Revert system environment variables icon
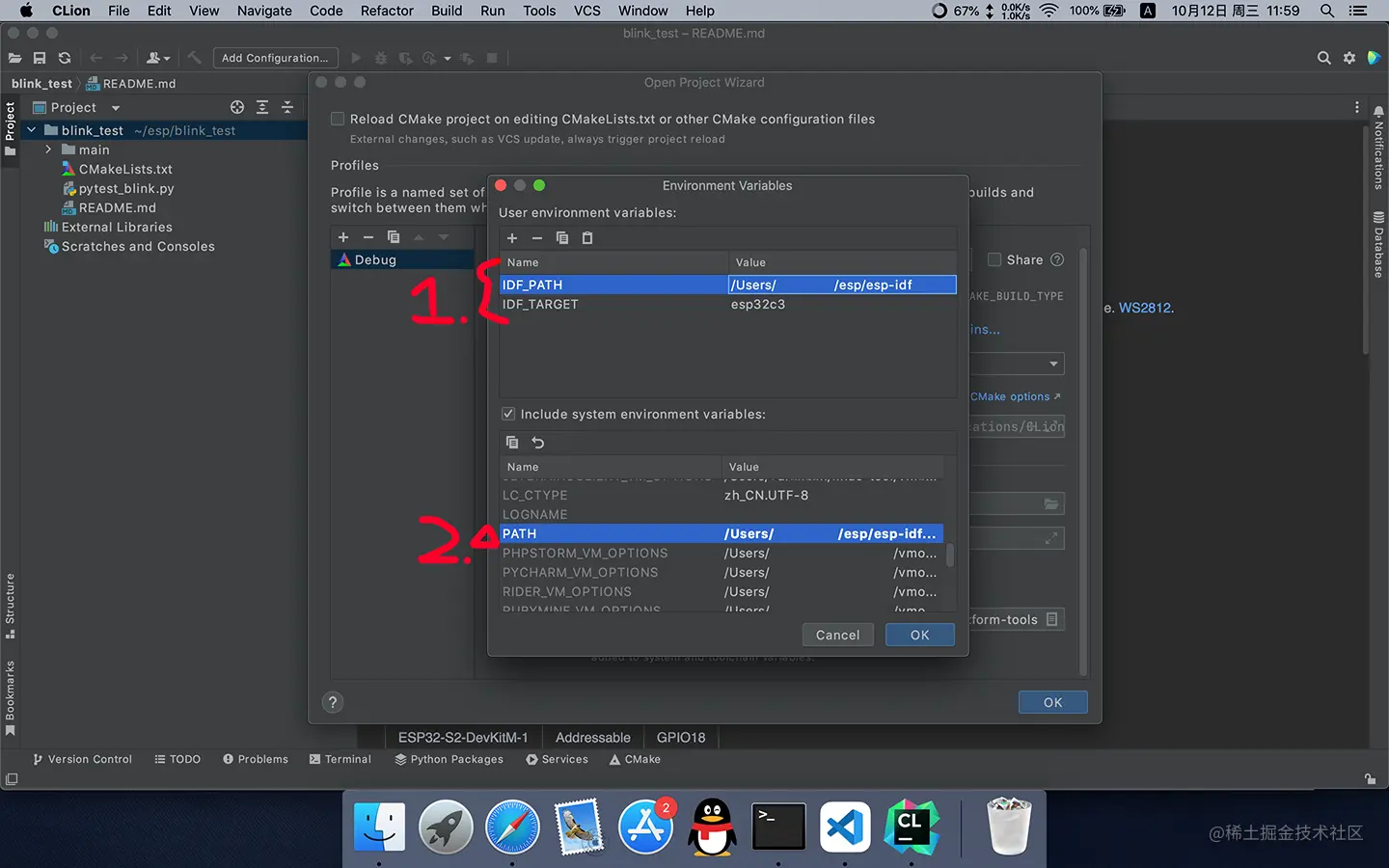Screen dimensions: 1389x868 click(x=538, y=443)
